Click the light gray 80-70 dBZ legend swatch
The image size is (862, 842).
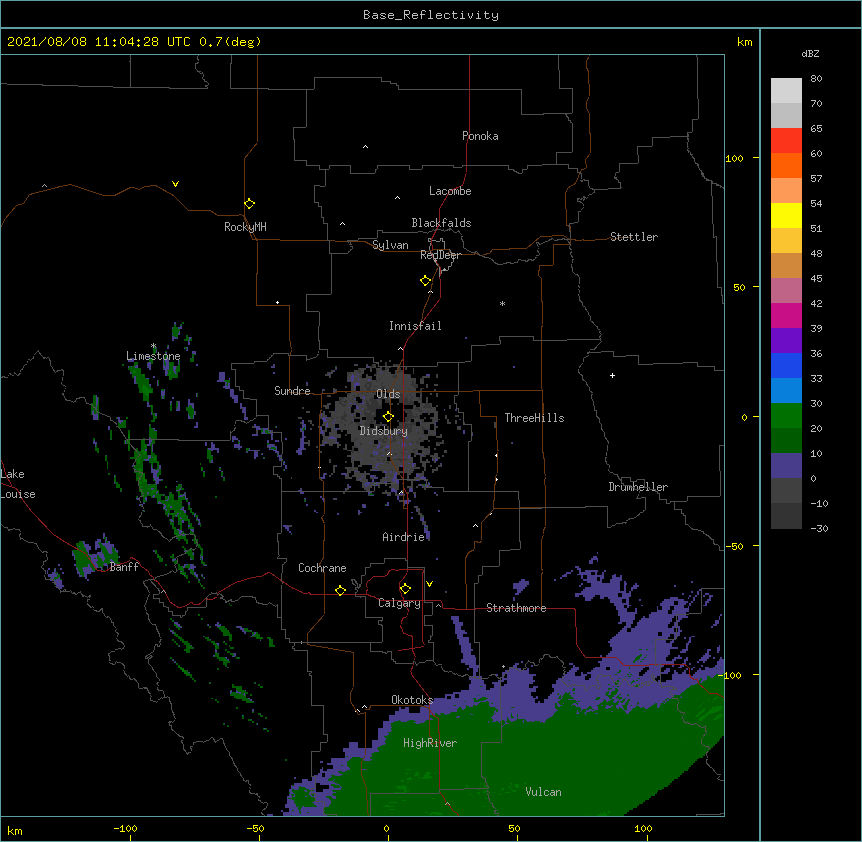(x=786, y=91)
